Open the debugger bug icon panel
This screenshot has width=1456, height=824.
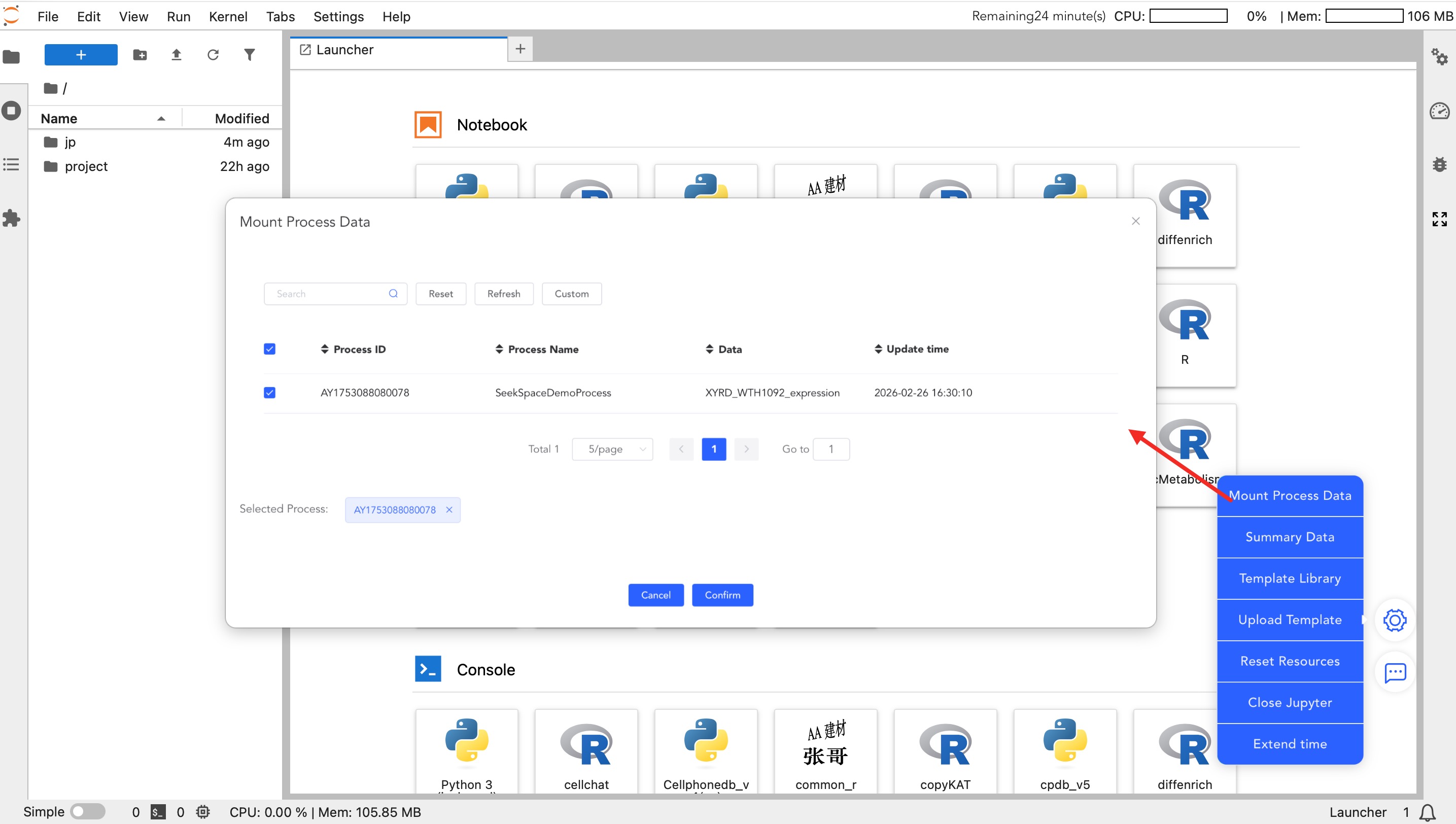tap(1439, 164)
